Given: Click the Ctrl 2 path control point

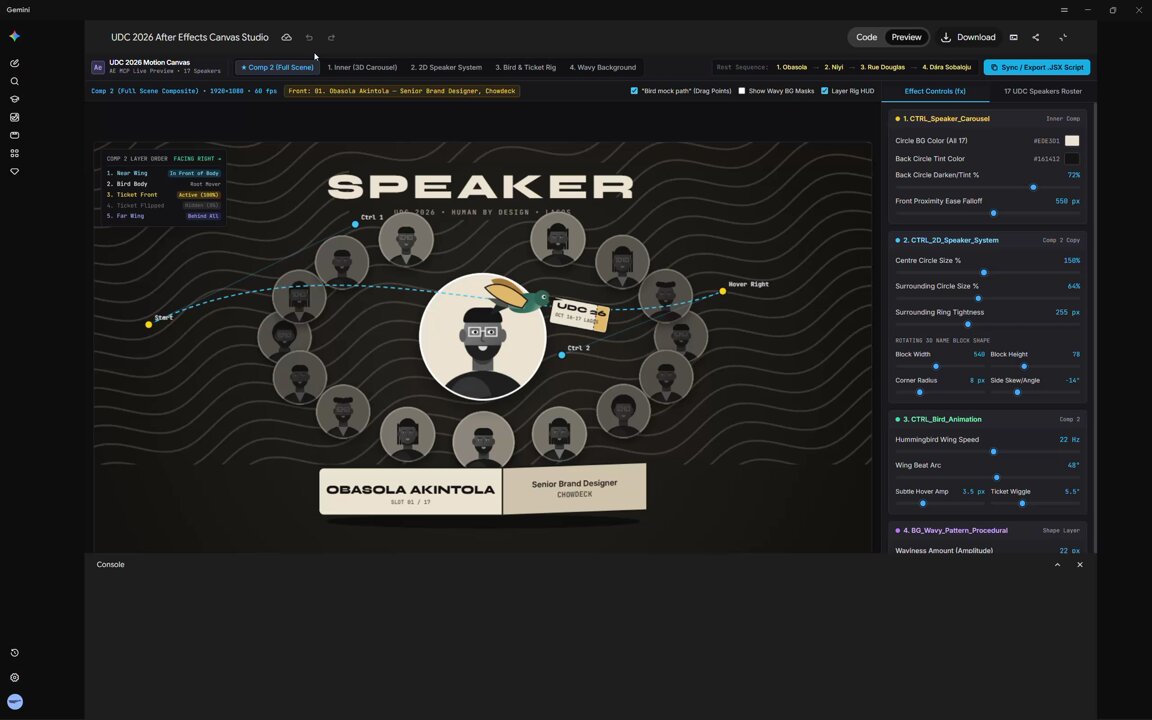Looking at the screenshot, I should [x=562, y=355].
